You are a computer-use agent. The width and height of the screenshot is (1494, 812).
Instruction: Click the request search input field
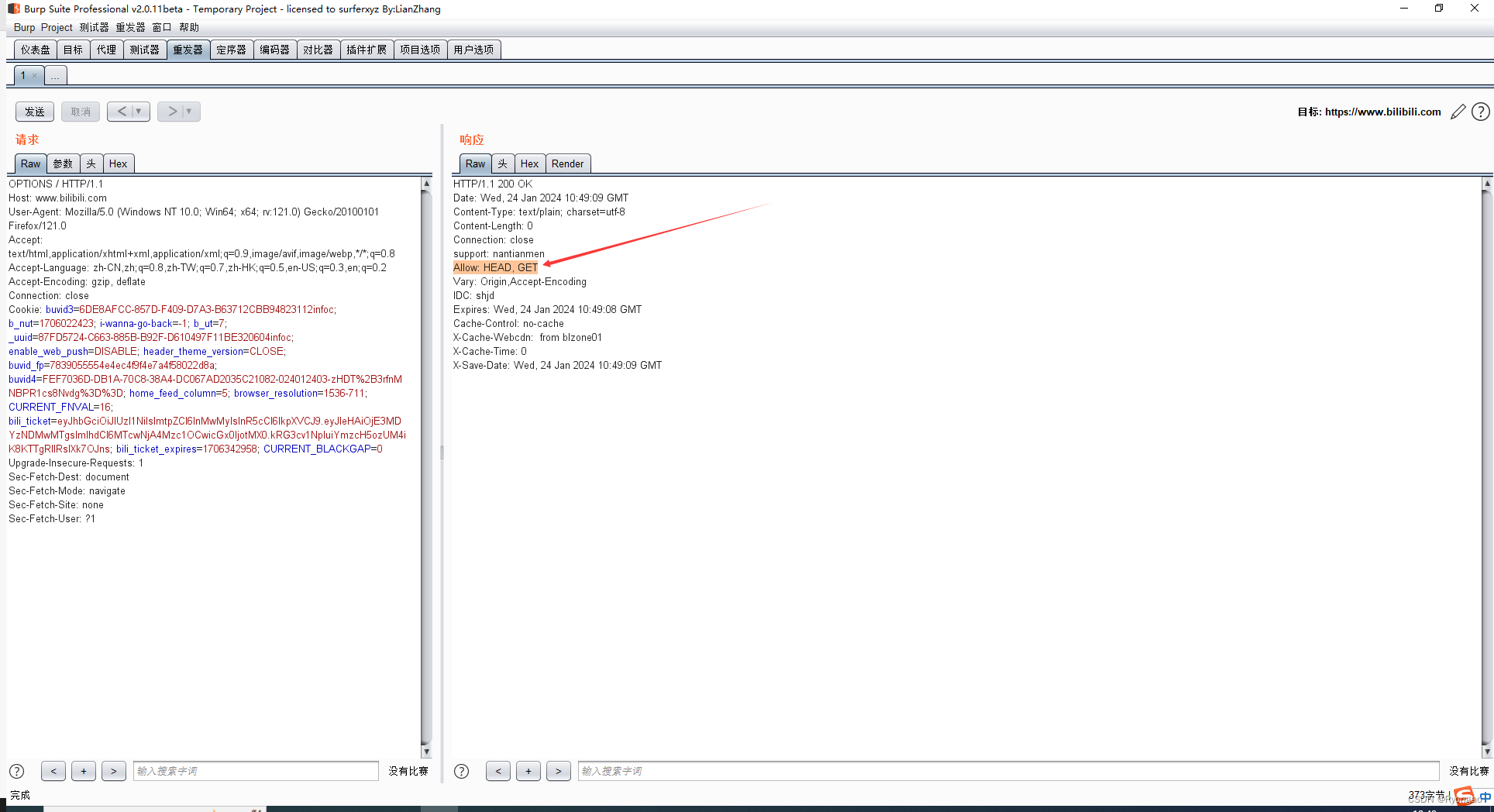point(256,771)
